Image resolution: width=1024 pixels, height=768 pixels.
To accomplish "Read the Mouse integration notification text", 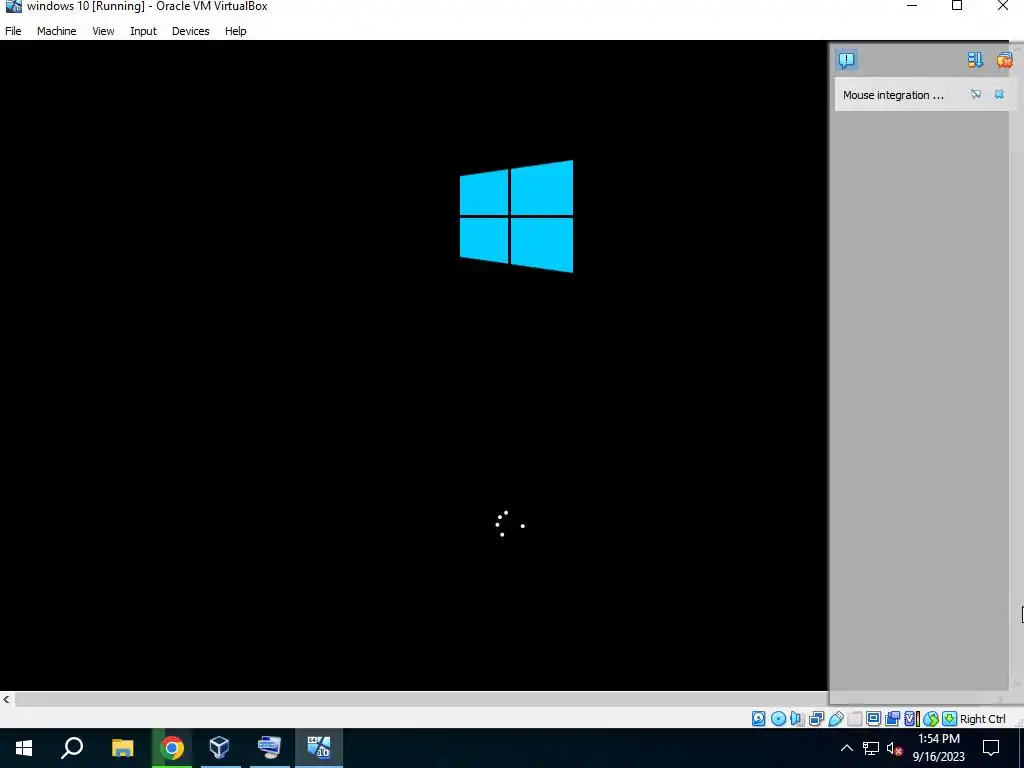I will [893, 95].
